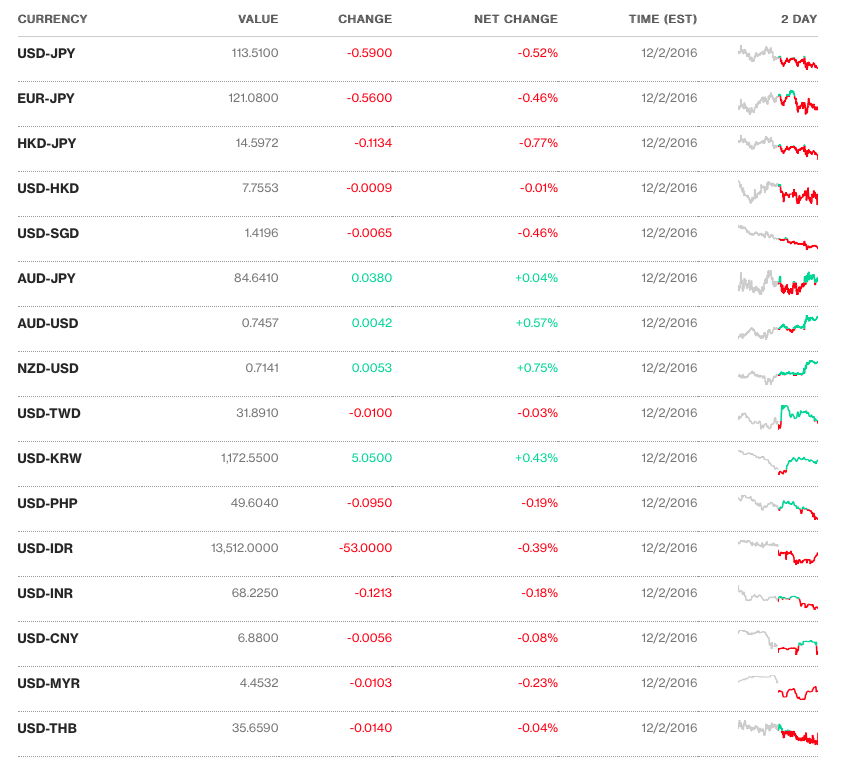The height and width of the screenshot is (758, 844).
Task: Open the USD-IDR currency pair link
Action: click(45, 548)
